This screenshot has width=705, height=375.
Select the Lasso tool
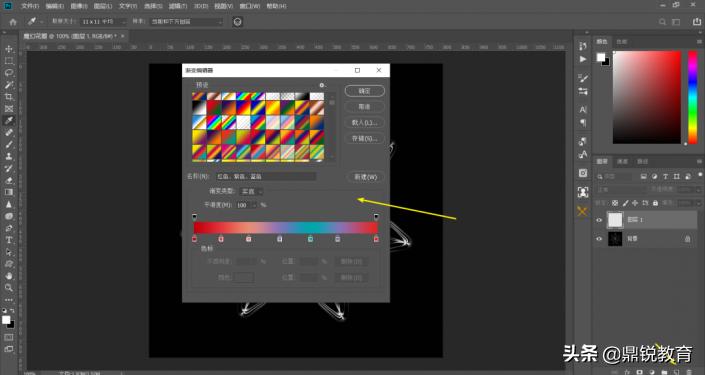tap(9, 73)
